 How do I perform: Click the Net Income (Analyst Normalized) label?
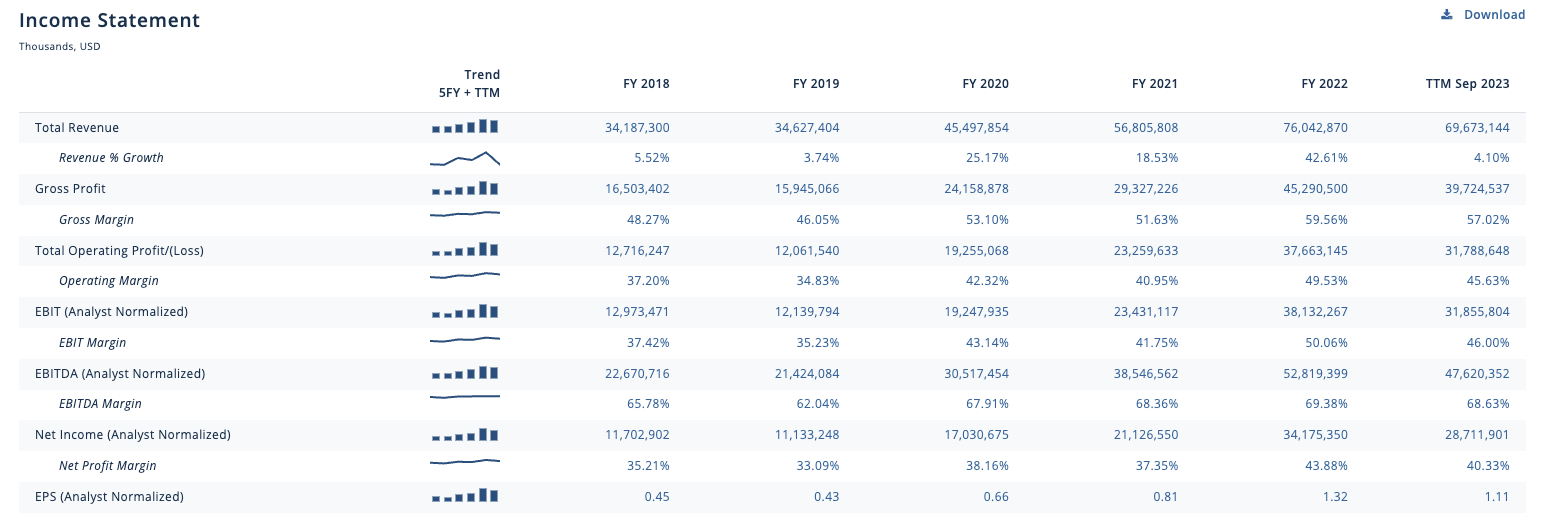[133, 435]
